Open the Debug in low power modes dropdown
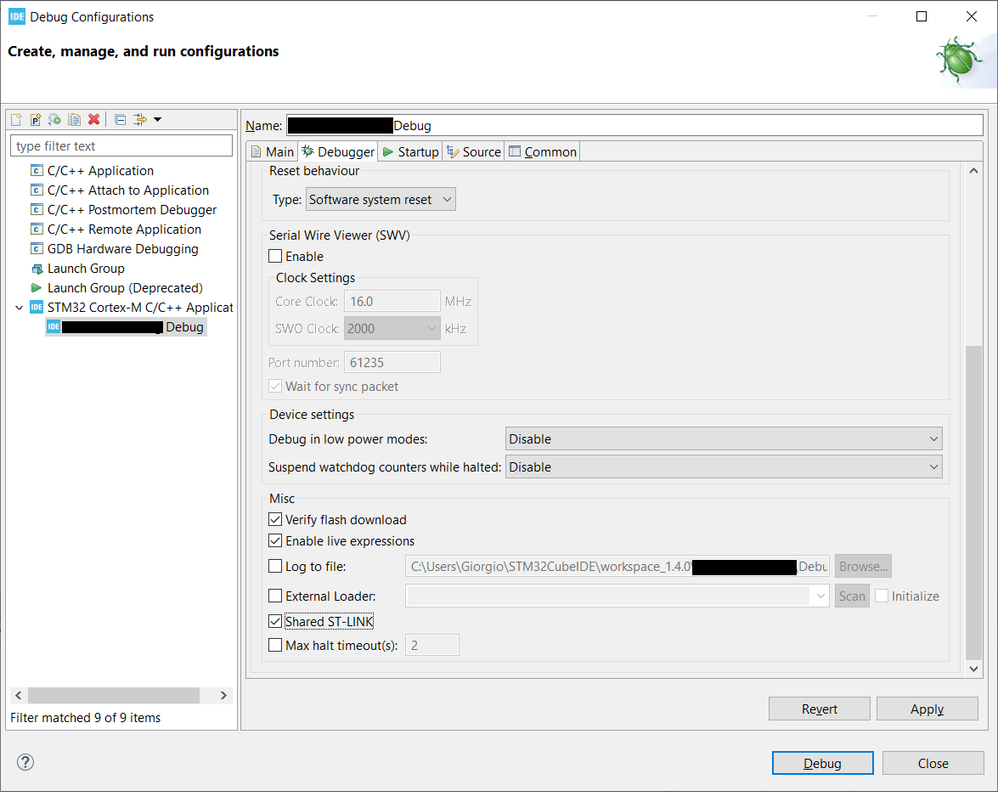Screen dimensions: 998x792 point(724,439)
